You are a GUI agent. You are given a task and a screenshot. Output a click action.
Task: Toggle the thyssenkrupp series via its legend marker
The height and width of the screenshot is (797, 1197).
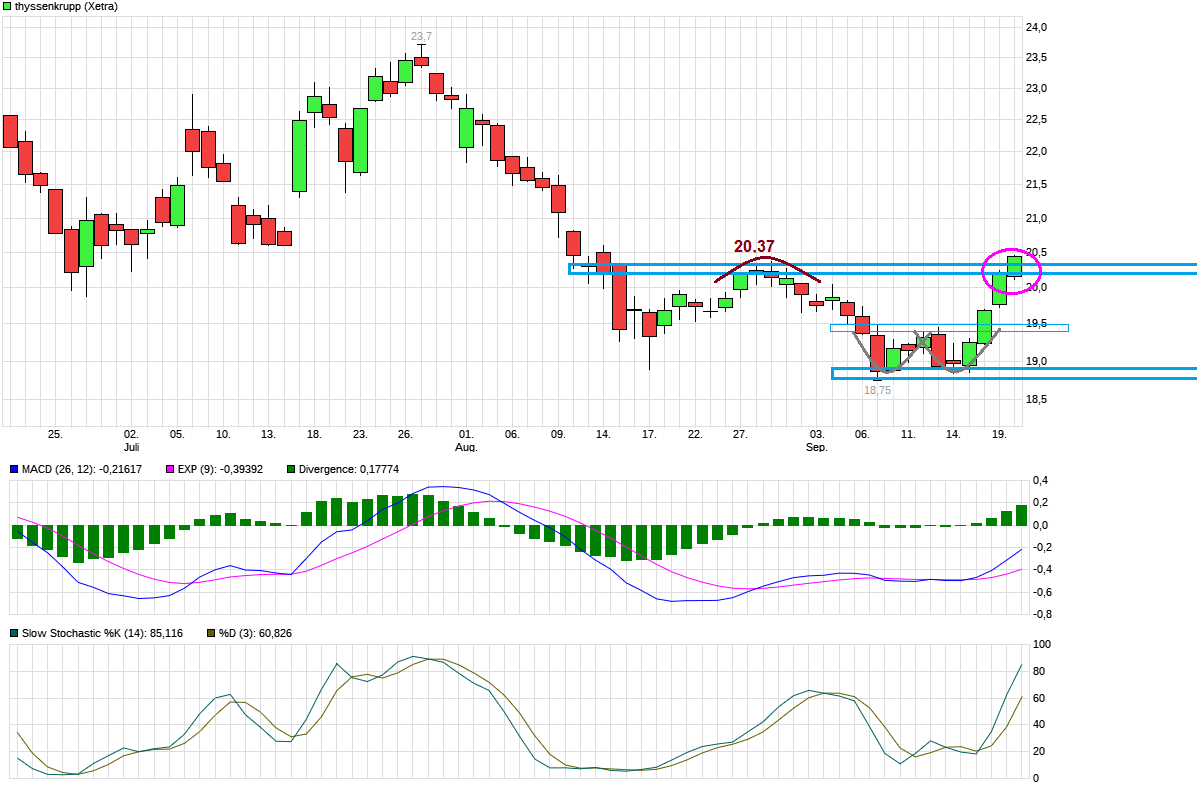(9, 7)
